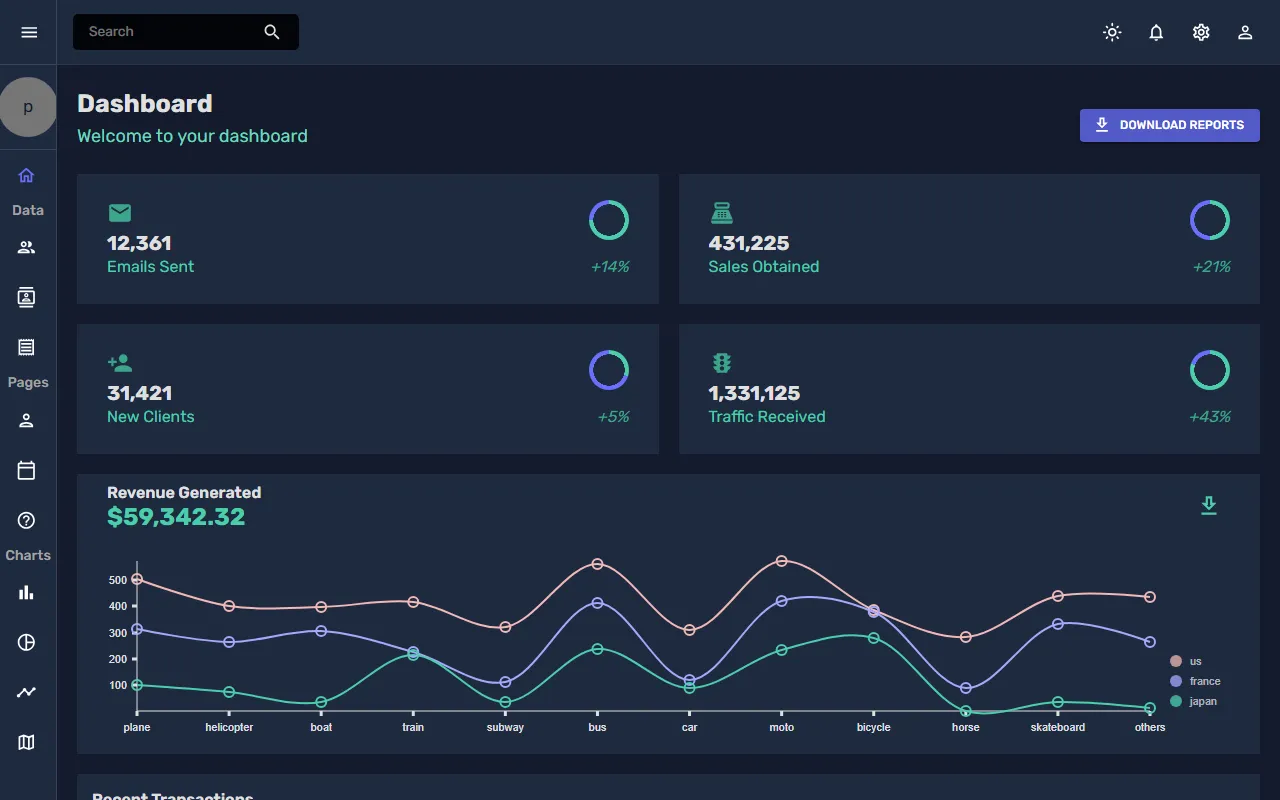This screenshot has height=800, width=1280.
Task: Click the Data section label in sidebar
Action: pyautogui.click(x=28, y=210)
